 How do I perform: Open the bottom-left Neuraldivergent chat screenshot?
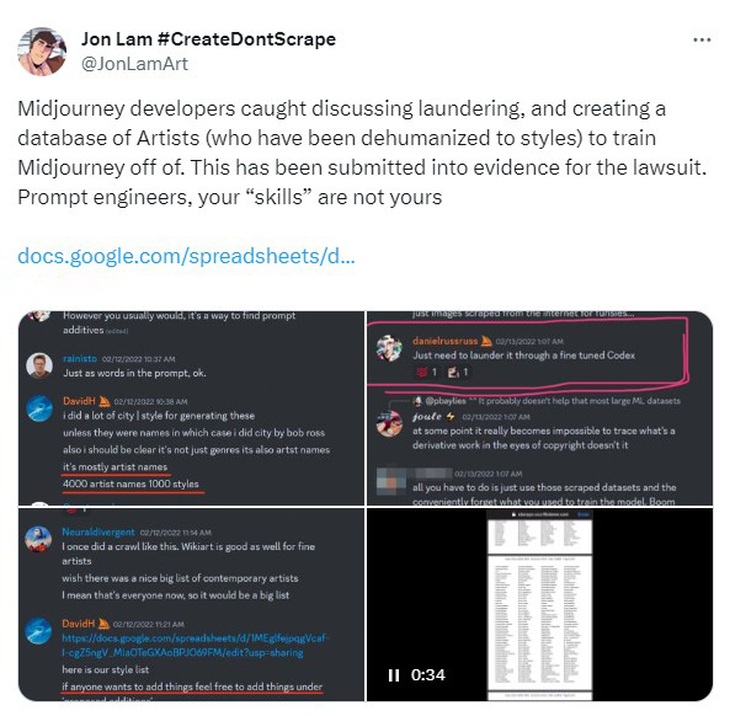coord(191,604)
